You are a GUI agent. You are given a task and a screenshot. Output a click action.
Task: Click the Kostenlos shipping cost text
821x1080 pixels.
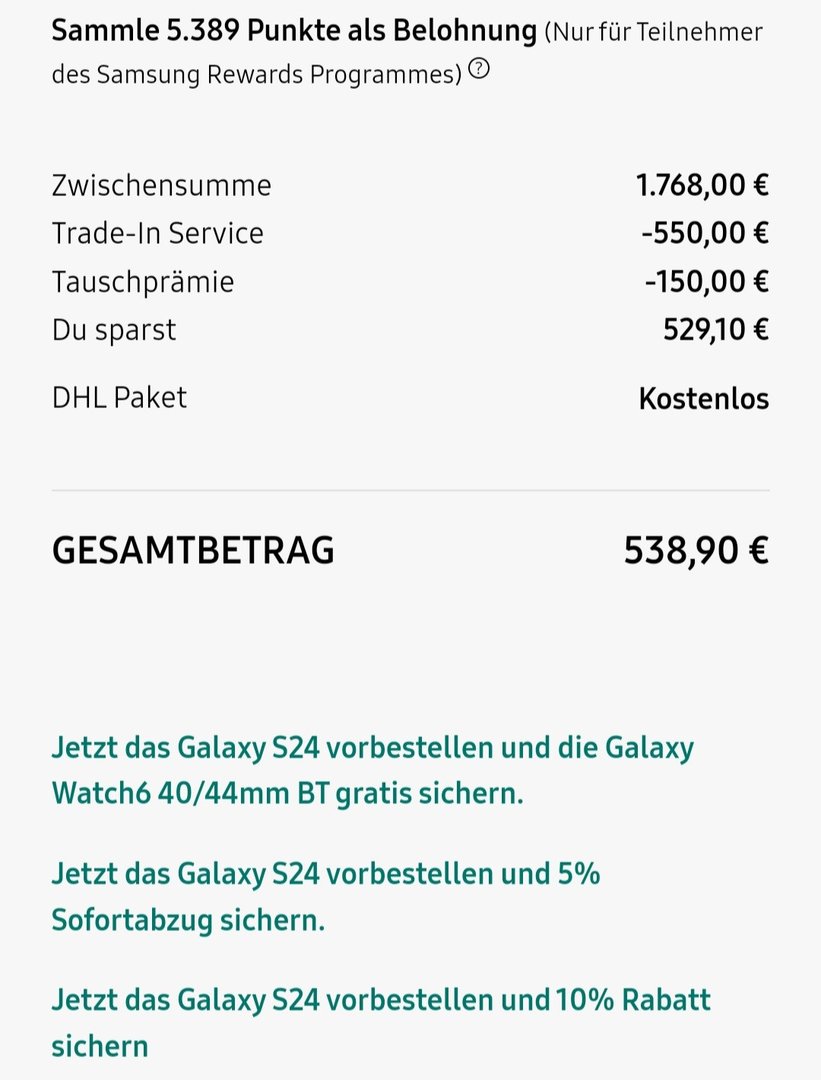(x=703, y=399)
